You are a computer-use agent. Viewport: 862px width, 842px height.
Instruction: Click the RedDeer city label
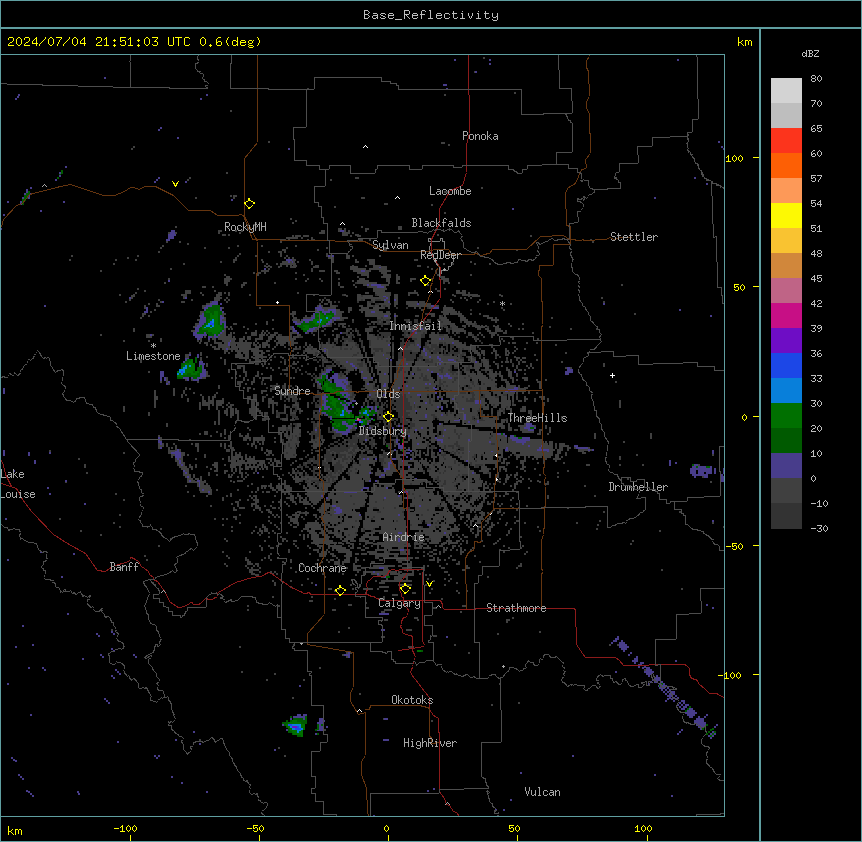[x=440, y=255]
